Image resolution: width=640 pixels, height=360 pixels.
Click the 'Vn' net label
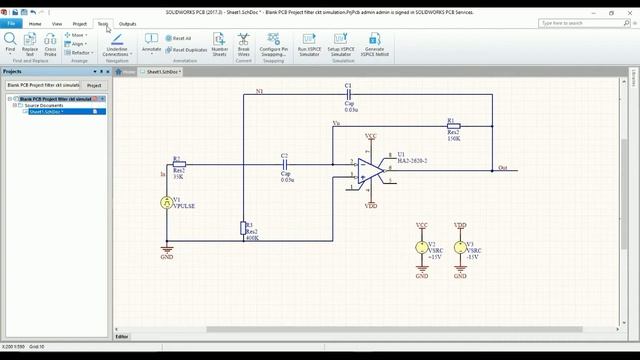point(336,123)
